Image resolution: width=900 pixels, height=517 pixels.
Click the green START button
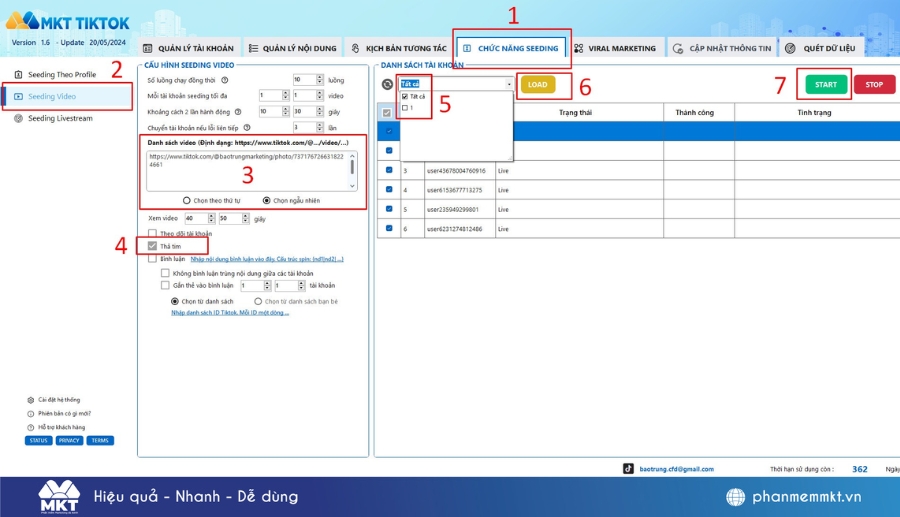[826, 84]
